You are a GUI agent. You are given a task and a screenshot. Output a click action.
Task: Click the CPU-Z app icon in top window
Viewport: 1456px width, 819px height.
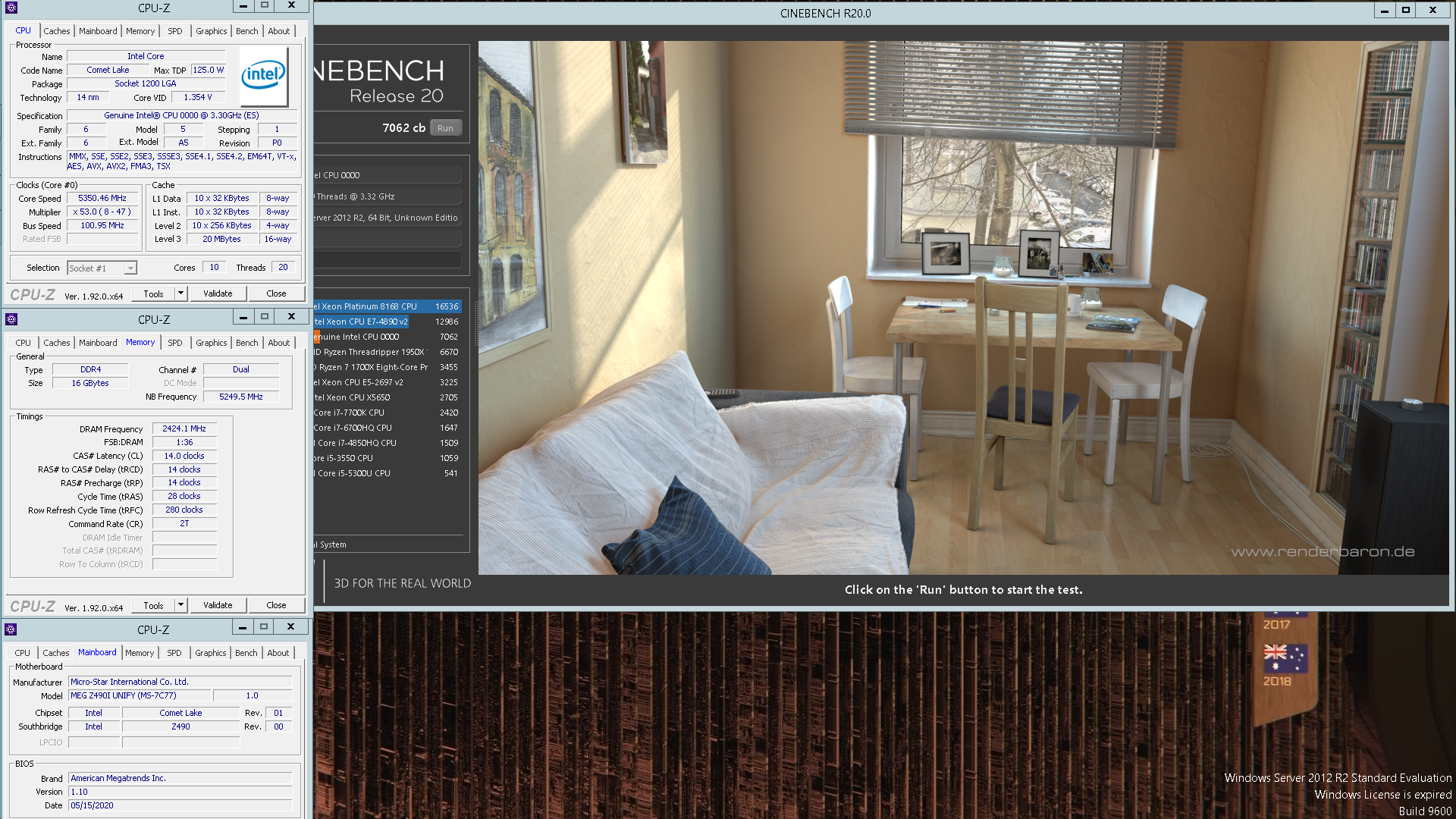coord(11,7)
